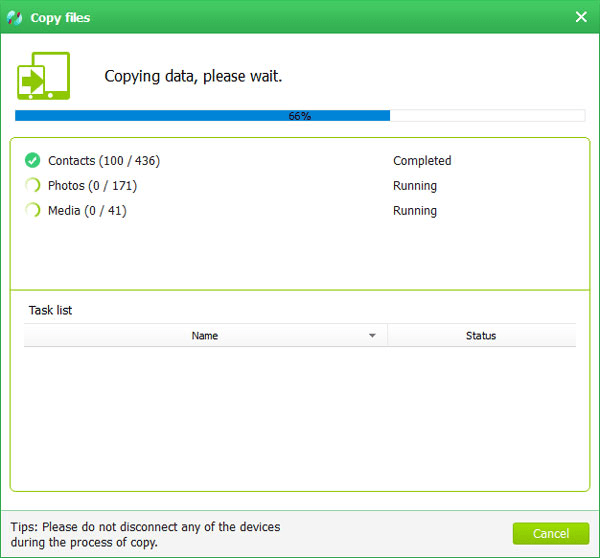Click the Photos loading spinner icon
The height and width of the screenshot is (558, 600).
pyautogui.click(x=32, y=185)
